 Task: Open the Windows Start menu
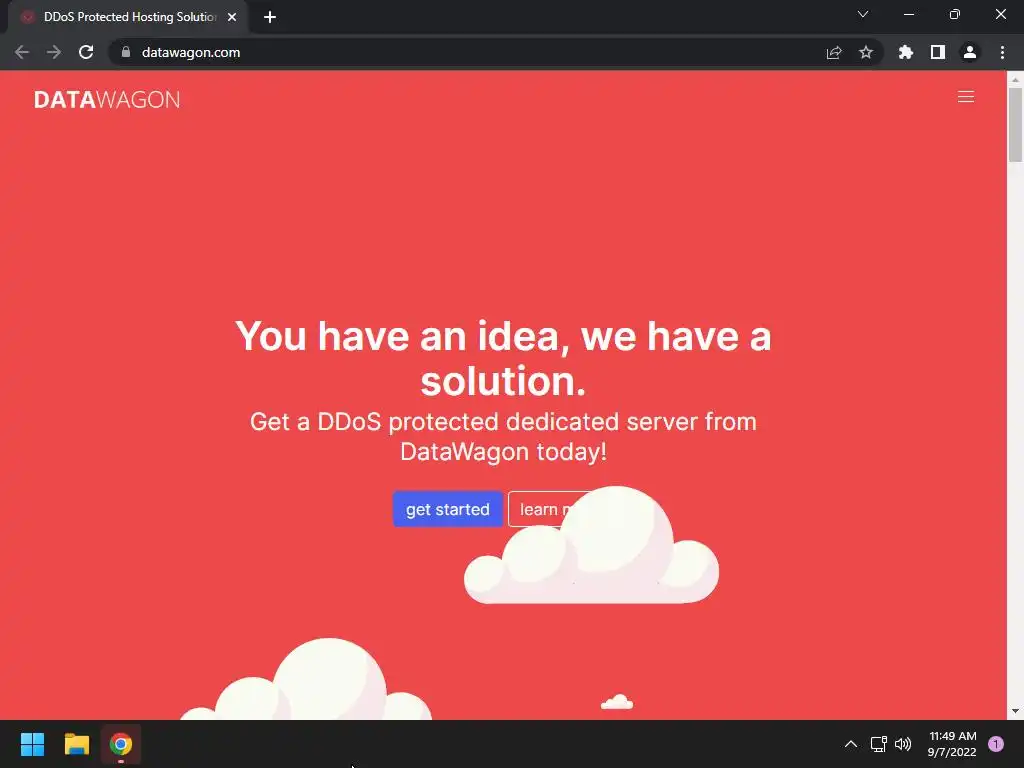tap(32, 744)
